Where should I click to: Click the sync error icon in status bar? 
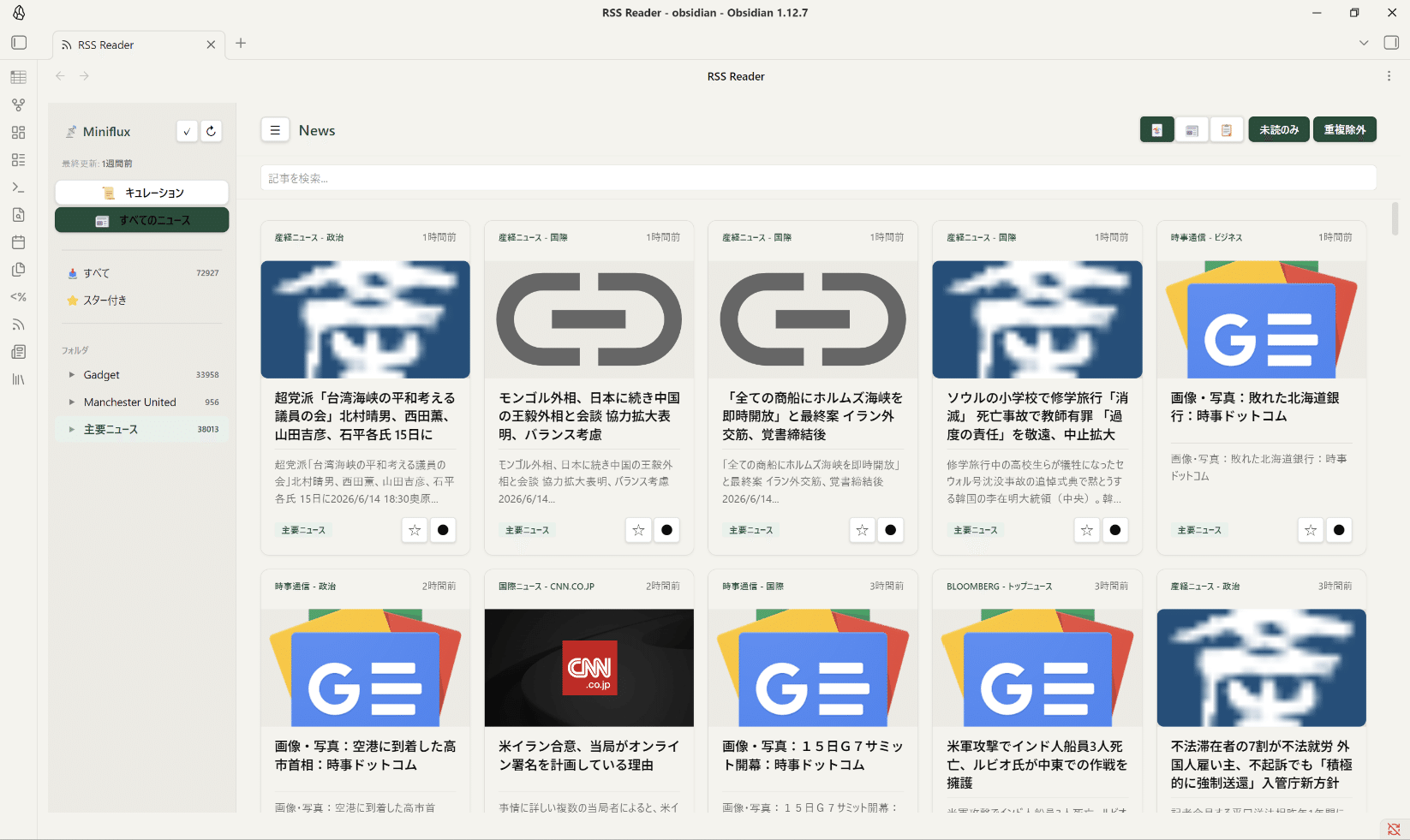tap(1394, 829)
